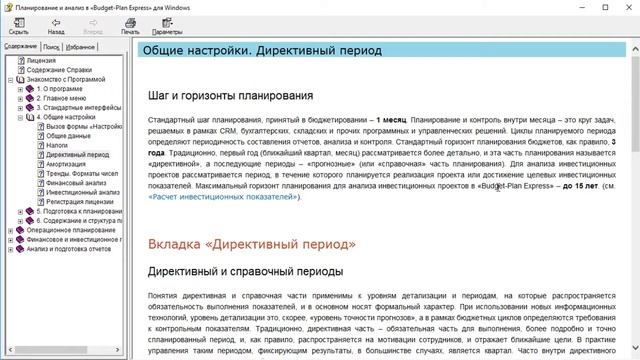Open the Регистрация лицензии topic
Viewport: 640px width, 360px height.
click(x=80, y=202)
